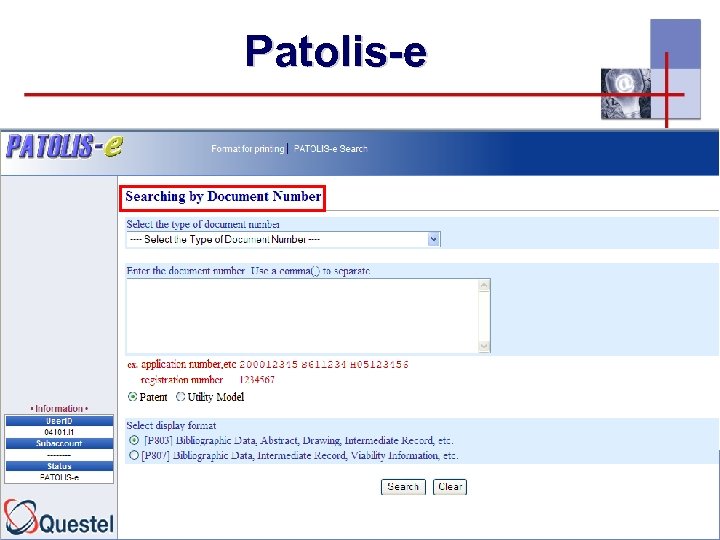Click the PATOLIS-e status value
The height and width of the screenshot is (540, 720).
[x=59, y=477]
